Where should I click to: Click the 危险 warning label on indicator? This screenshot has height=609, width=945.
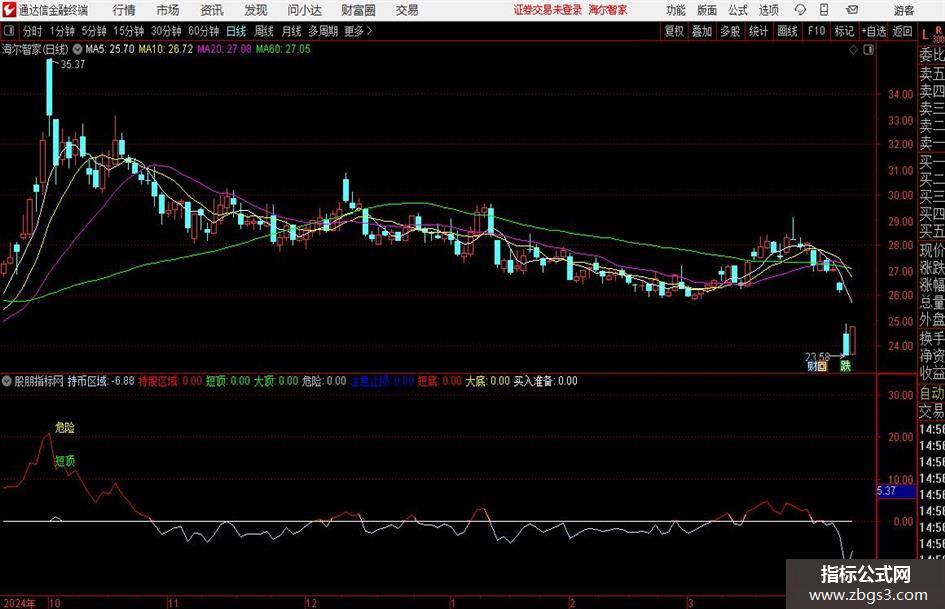tap(64, 428)
